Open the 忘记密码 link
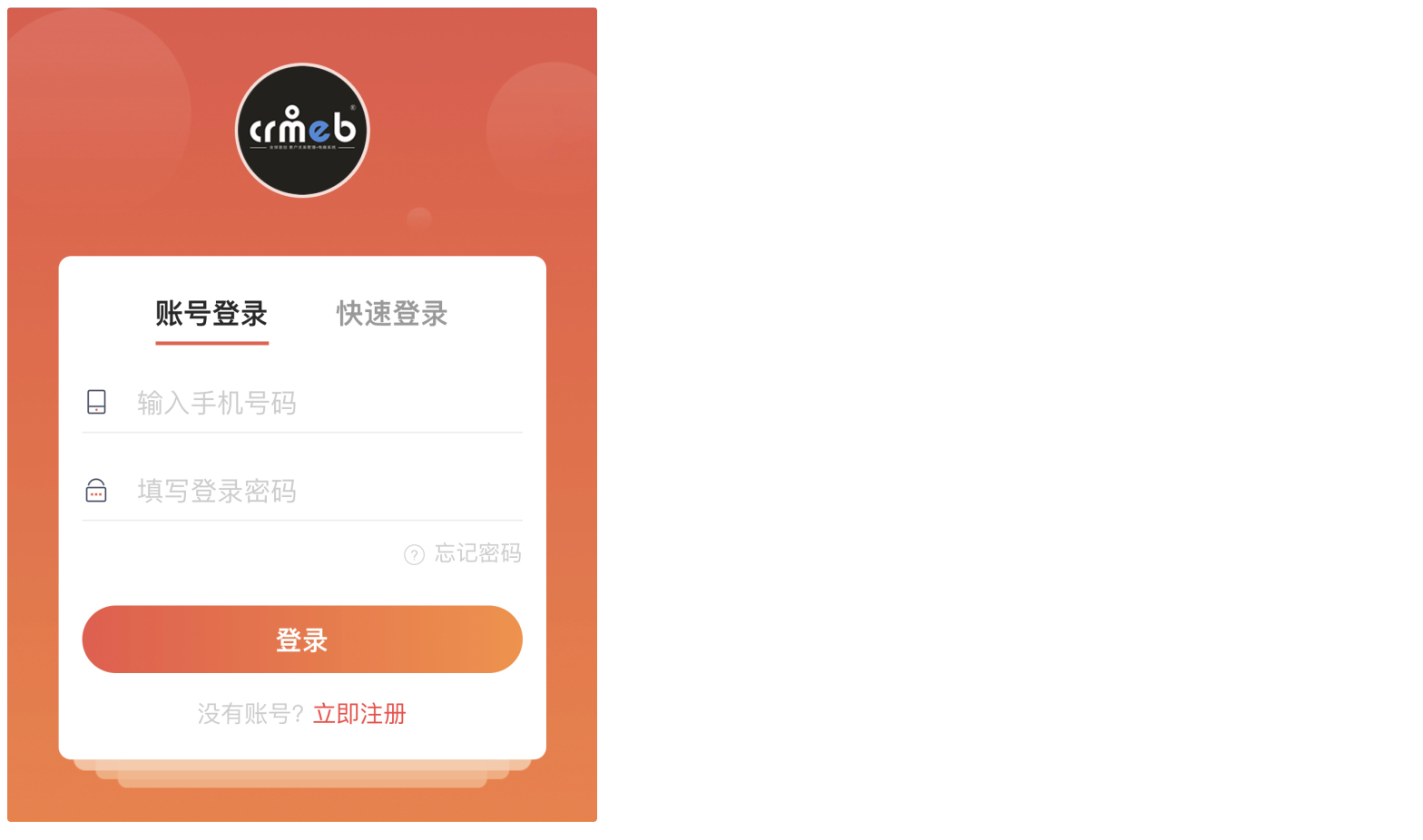The image size is (1423, 840). (477, 553)
